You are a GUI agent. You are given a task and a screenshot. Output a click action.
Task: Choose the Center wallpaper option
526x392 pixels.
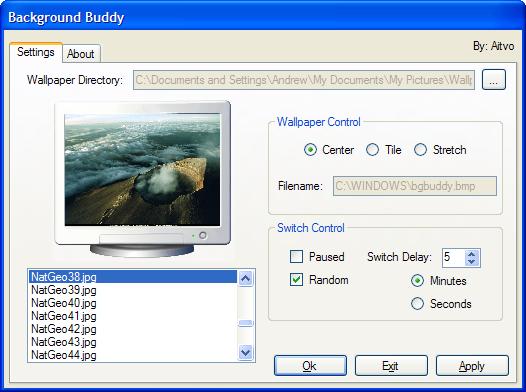[310, 150]
